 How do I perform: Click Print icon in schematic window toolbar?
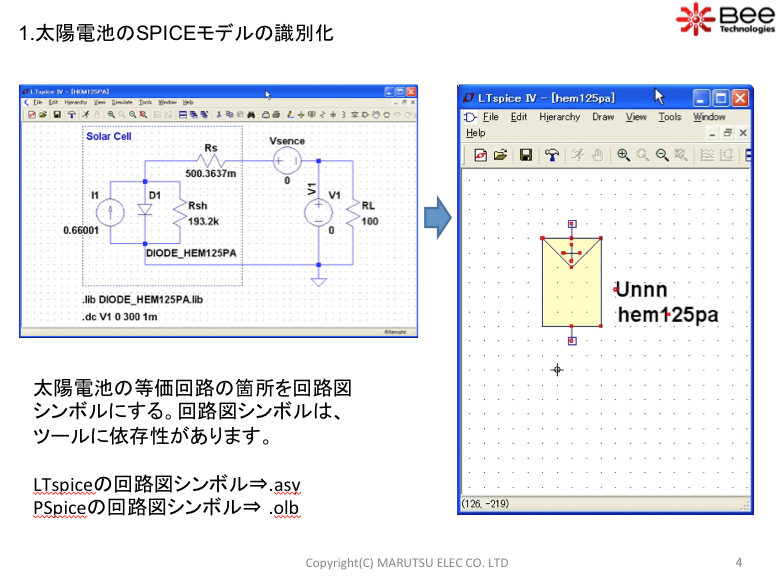(x=276, y=115)
